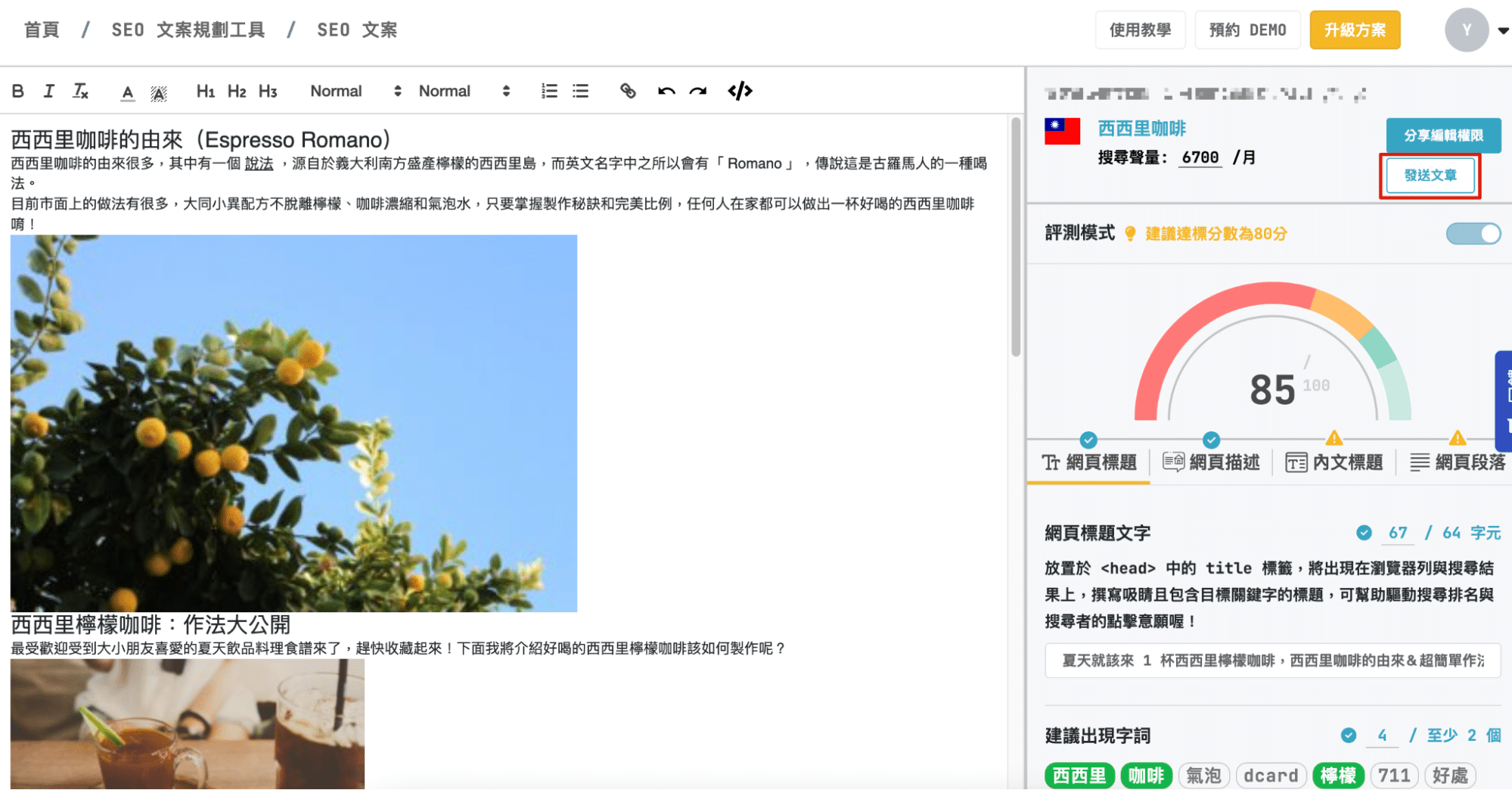Clear text formatting
Image resolution: width=1512 pixels, height=790 pixels.
80,92
